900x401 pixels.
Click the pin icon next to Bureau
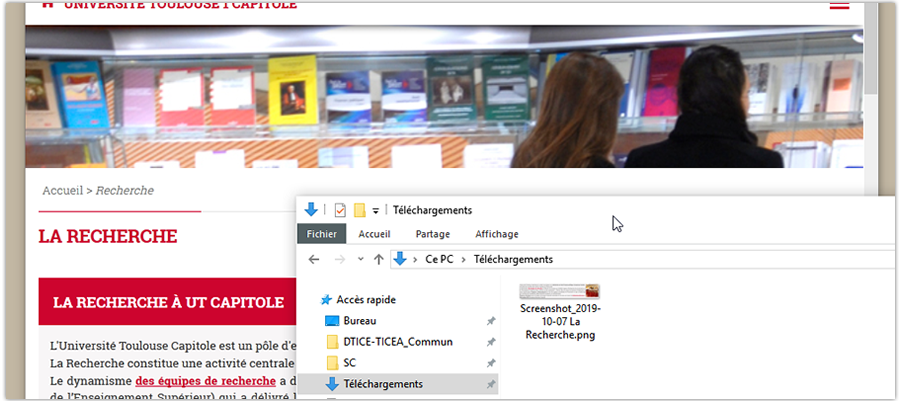click(491, 321)
